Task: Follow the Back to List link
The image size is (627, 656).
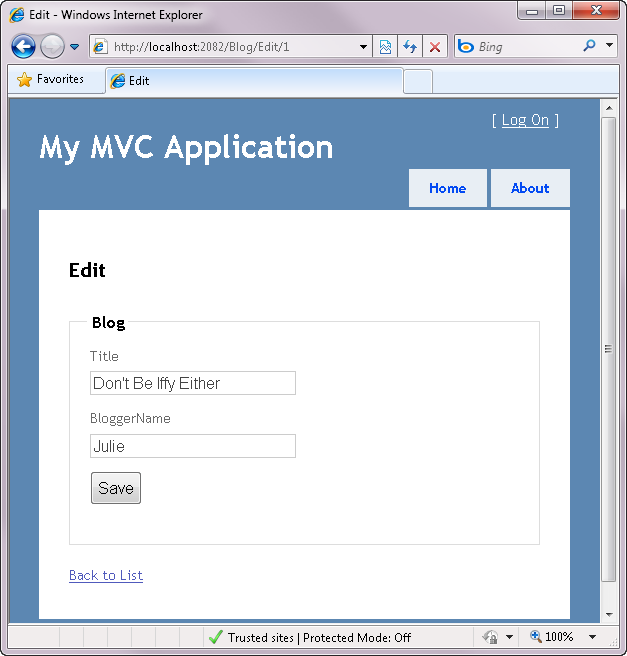Action: [106, 575]
